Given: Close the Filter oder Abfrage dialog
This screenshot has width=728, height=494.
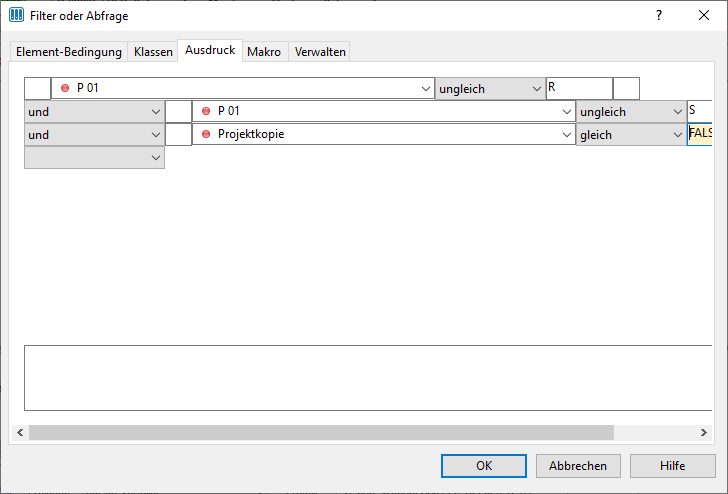Looking at the screenshot, I should [x=704, y=15].
